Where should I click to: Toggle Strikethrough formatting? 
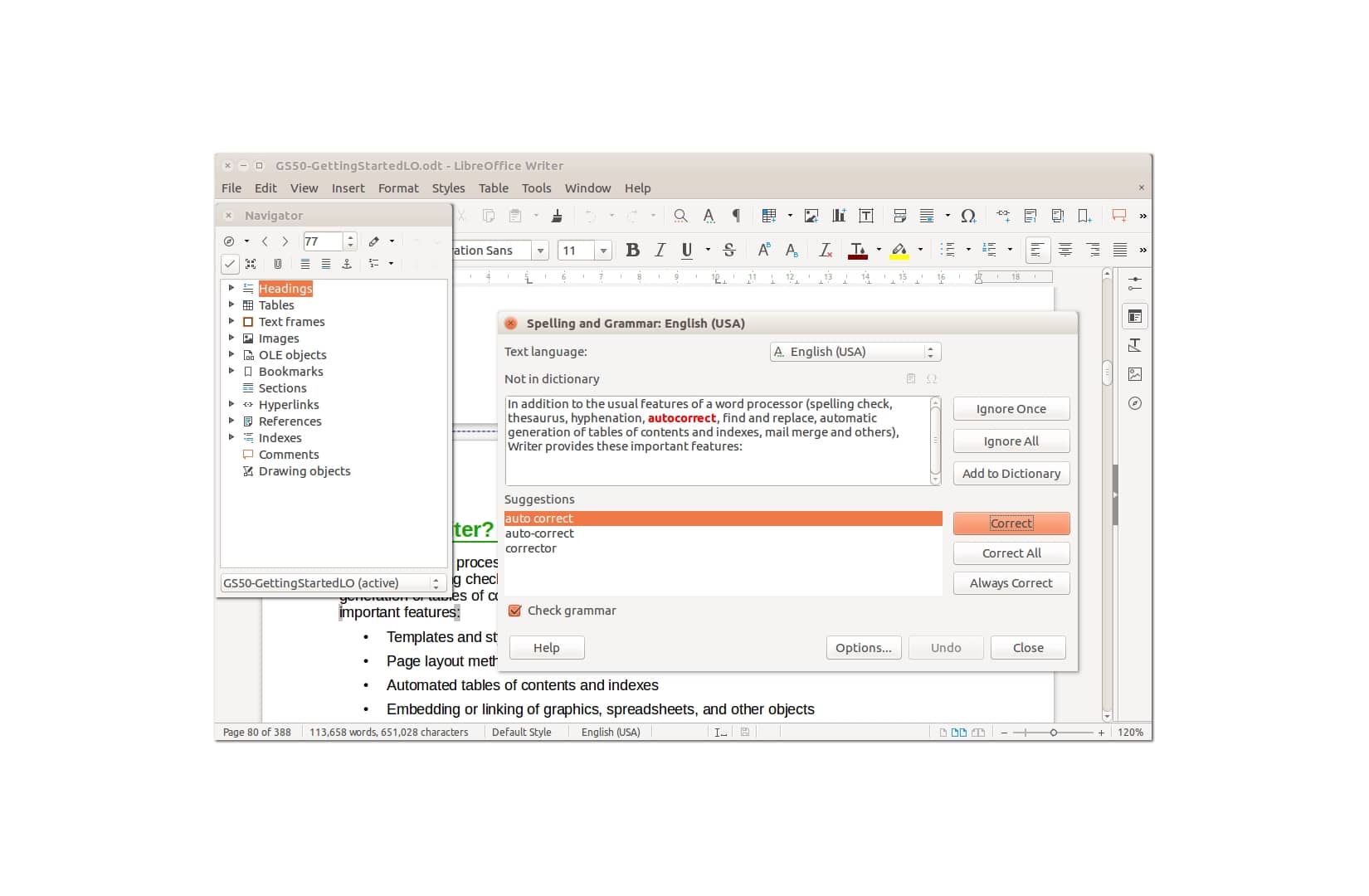pos(729,250)
